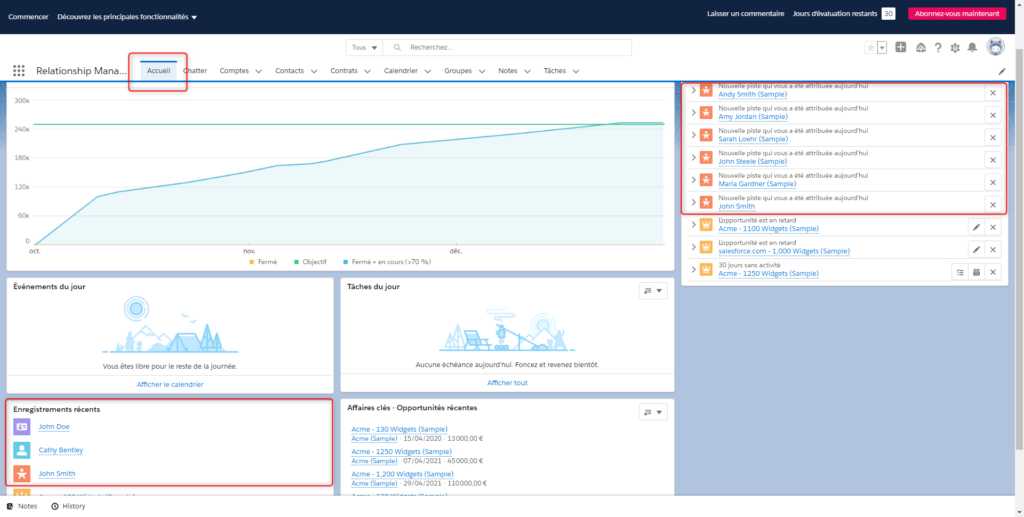Expand the Amy Jordan (Sample) assistant item

point(694,112)
